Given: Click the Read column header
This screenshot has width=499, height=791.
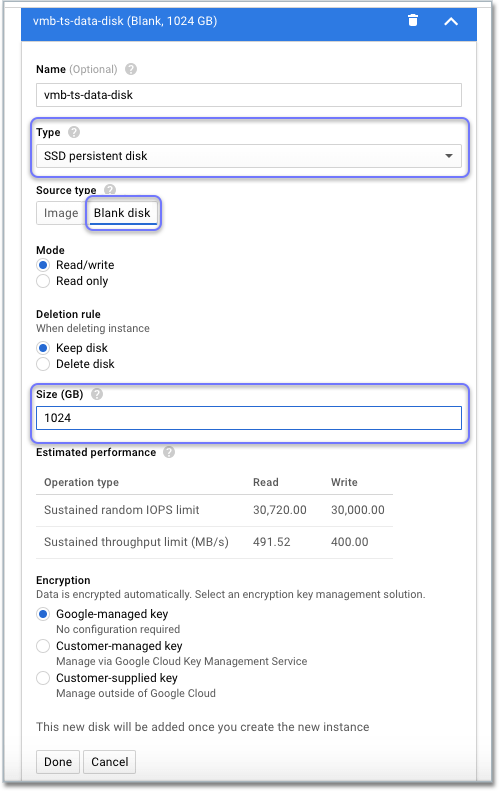Looking at the screenshot, I should pyautogui.click(x=265, y=482).
